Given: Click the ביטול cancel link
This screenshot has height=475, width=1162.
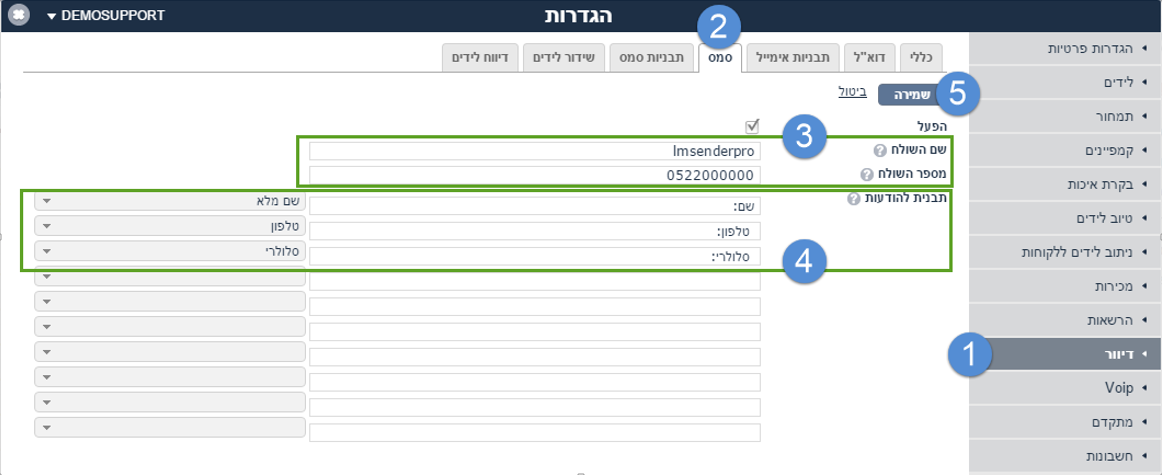Looking at the screenshot, I should coord(852,92).
